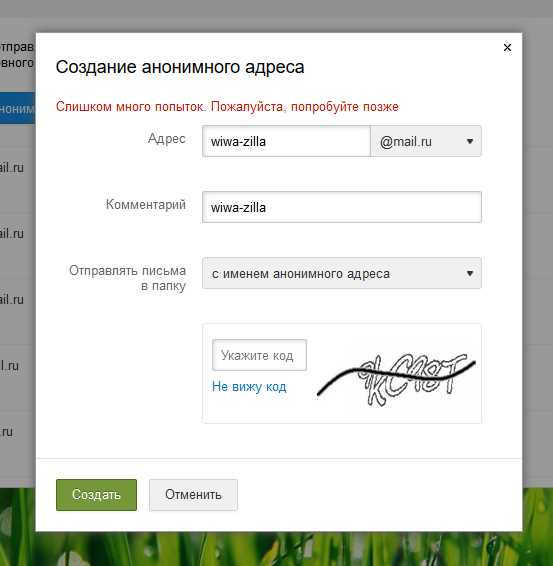Click the captcha image
553x566 pixels.
pos(396,379)
